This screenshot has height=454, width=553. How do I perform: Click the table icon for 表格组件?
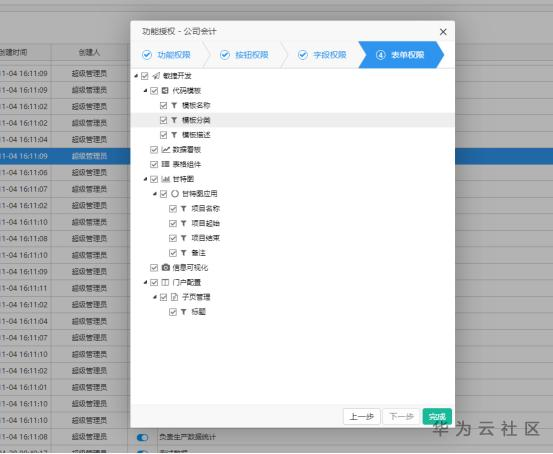[x=165, y=164]
